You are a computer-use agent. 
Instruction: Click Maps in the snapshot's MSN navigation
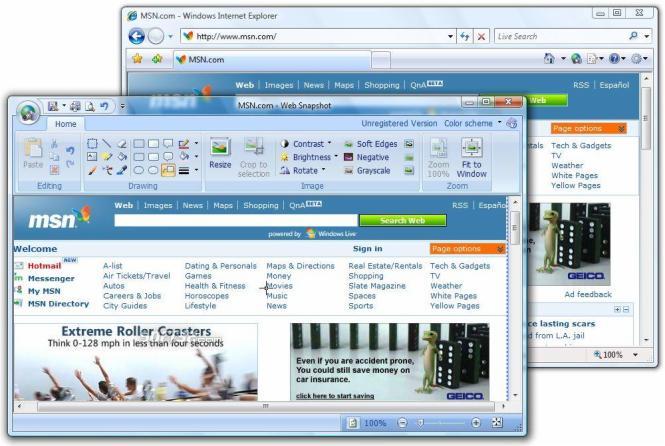(x=223, y=205)
